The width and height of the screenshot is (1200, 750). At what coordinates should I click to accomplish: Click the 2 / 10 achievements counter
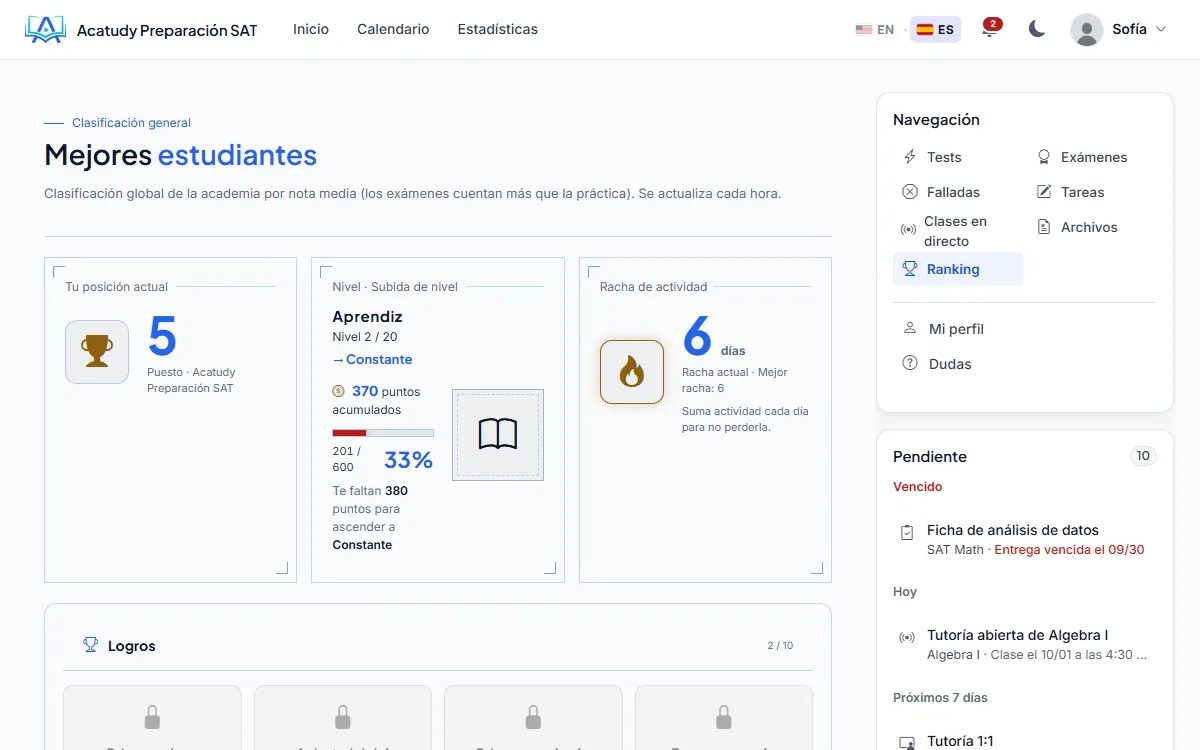click(x=780, y=646)
